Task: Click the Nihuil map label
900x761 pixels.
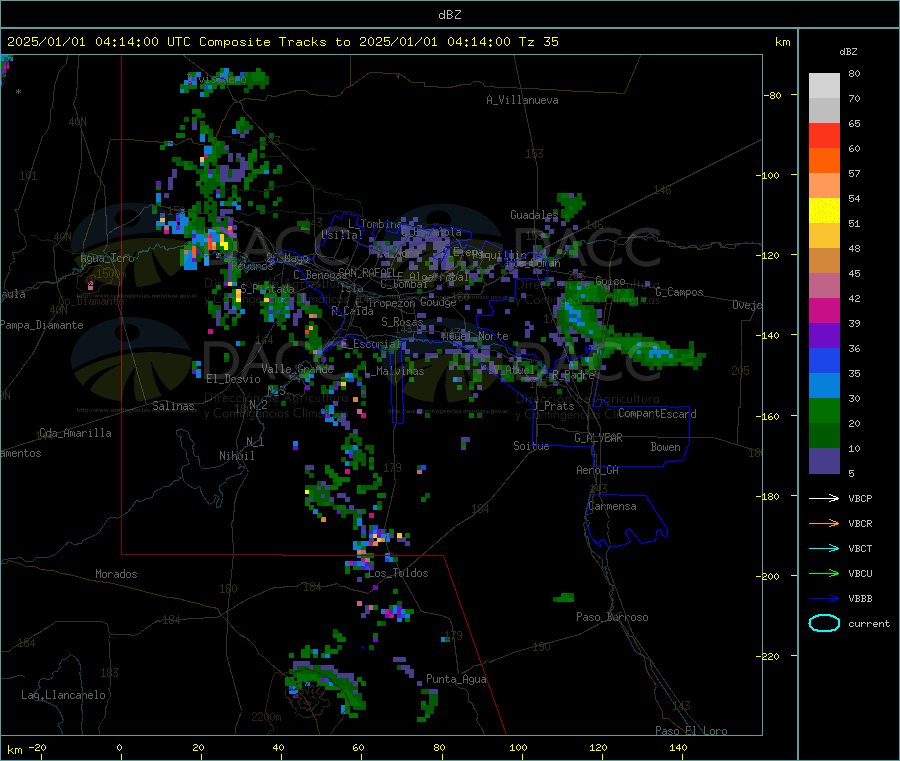Action: tap(236, 456)
